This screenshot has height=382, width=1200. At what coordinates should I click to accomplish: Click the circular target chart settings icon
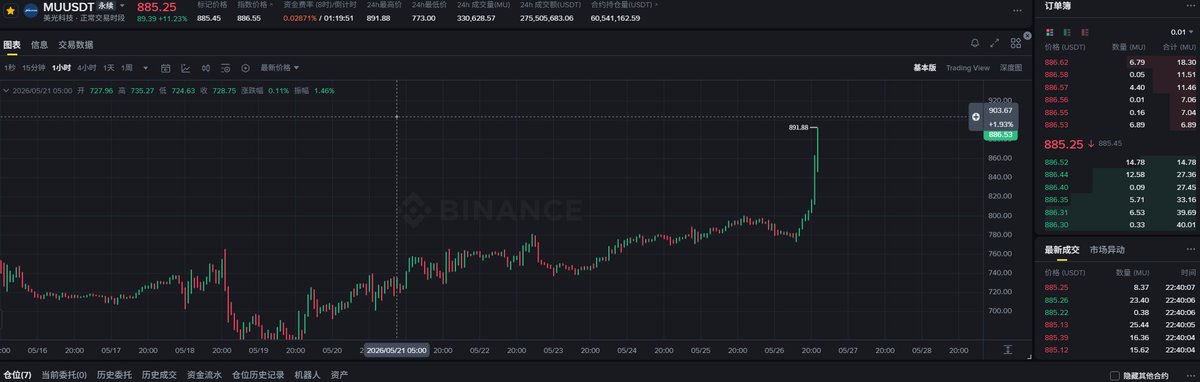pyautogui.click(x=245, y=68)
